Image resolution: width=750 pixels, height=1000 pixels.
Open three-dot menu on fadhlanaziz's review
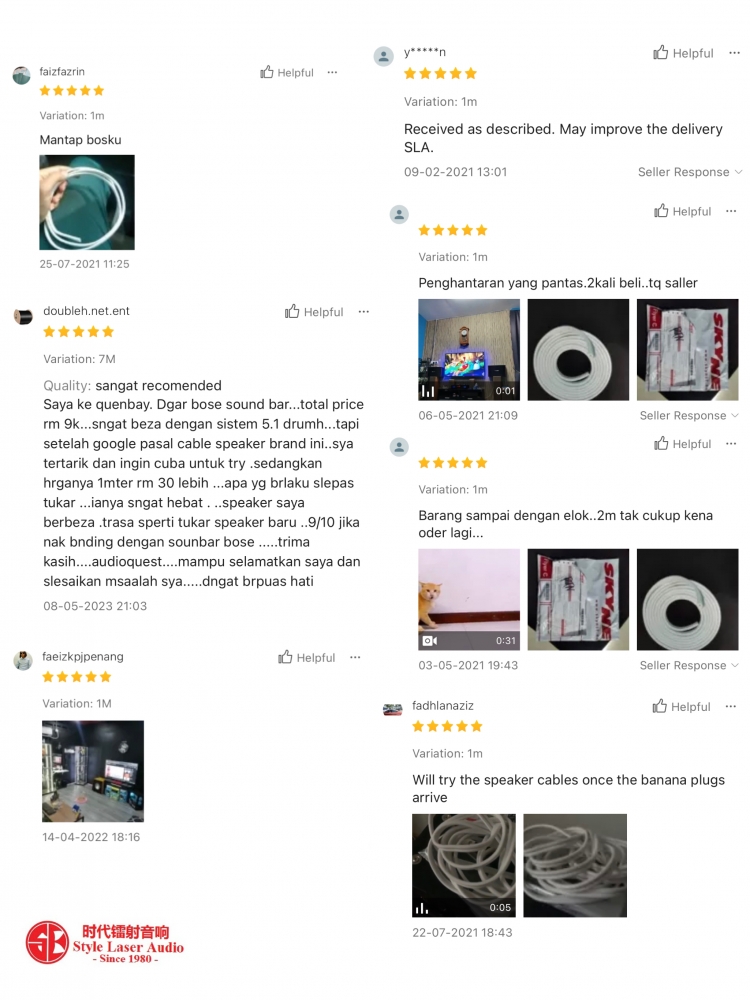[731, 706]
